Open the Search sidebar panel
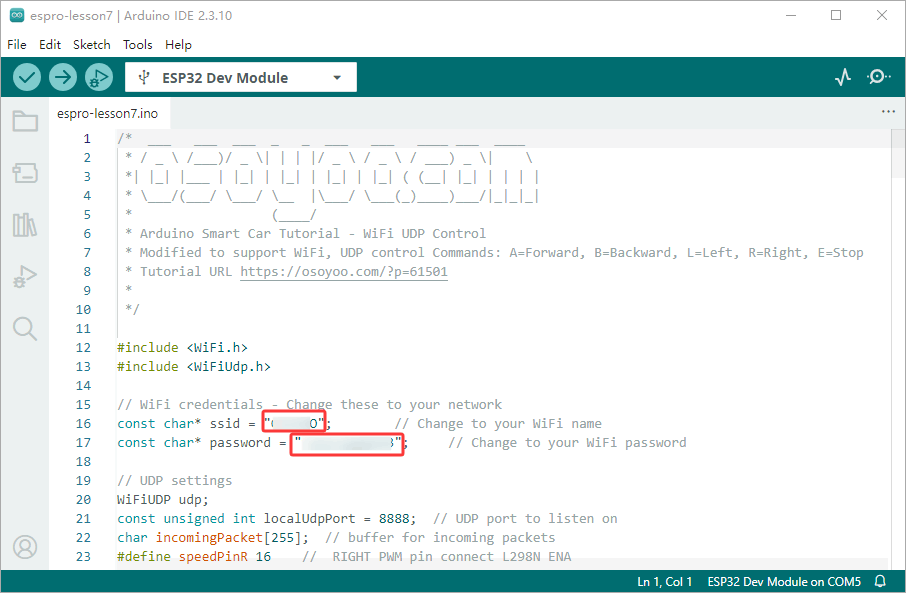906x593 pixels. [25, 328]
